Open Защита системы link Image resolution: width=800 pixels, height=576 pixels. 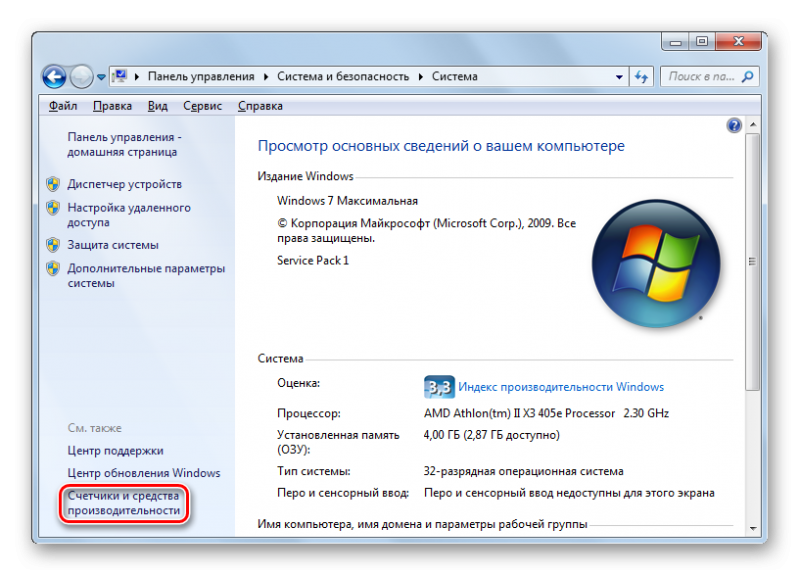[x=113, y=245]
